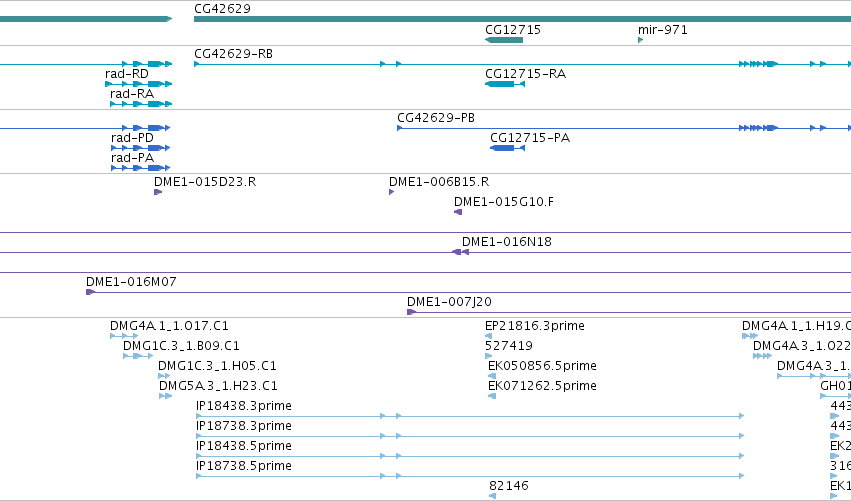This screenshot has width=851, height=501.
Task: Click the DME1-015G10.F marker arrow
Action: pyautogui.click(x=458, y=212)
